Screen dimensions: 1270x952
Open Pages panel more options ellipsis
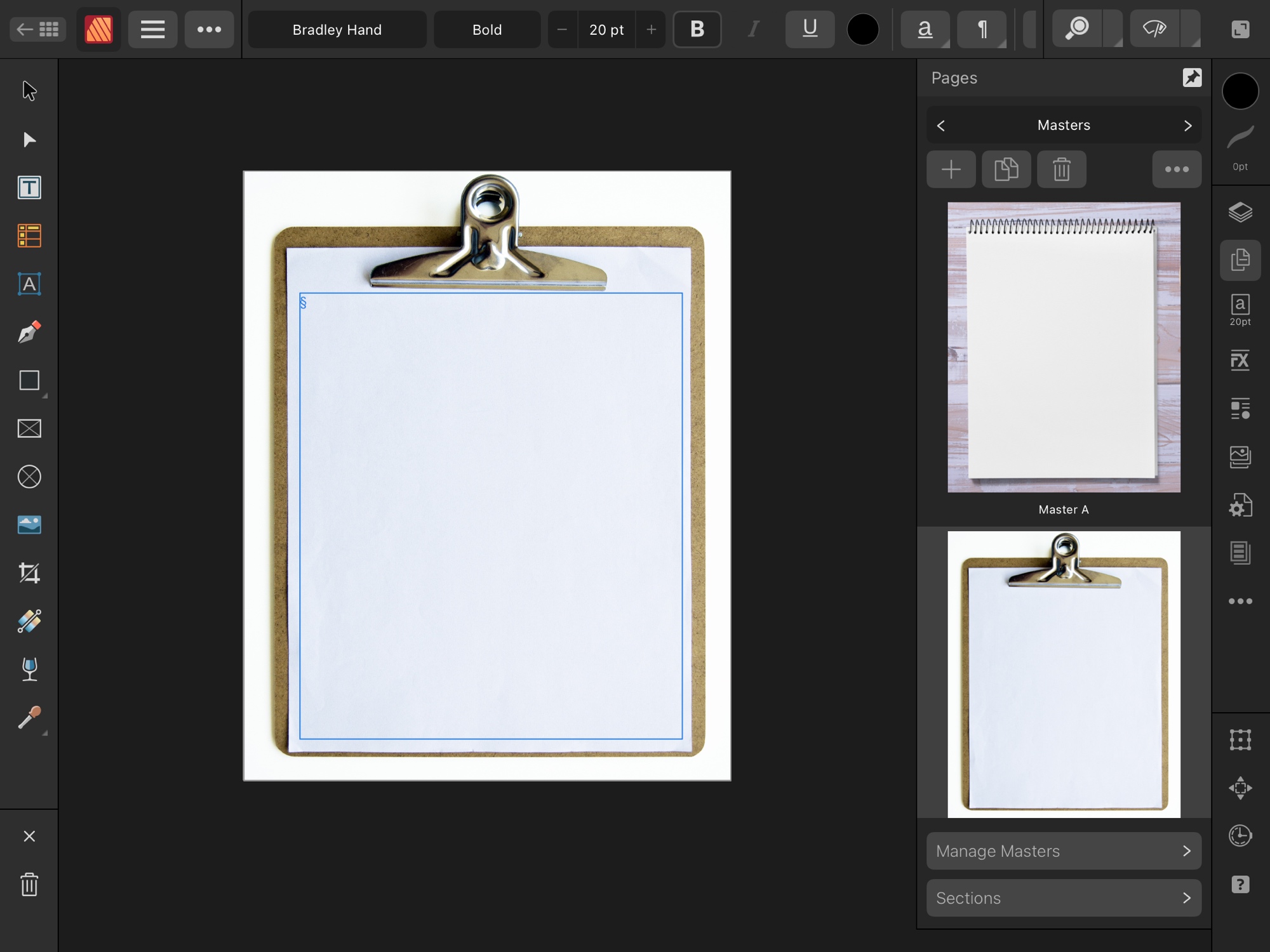[x=1177, y=169]
